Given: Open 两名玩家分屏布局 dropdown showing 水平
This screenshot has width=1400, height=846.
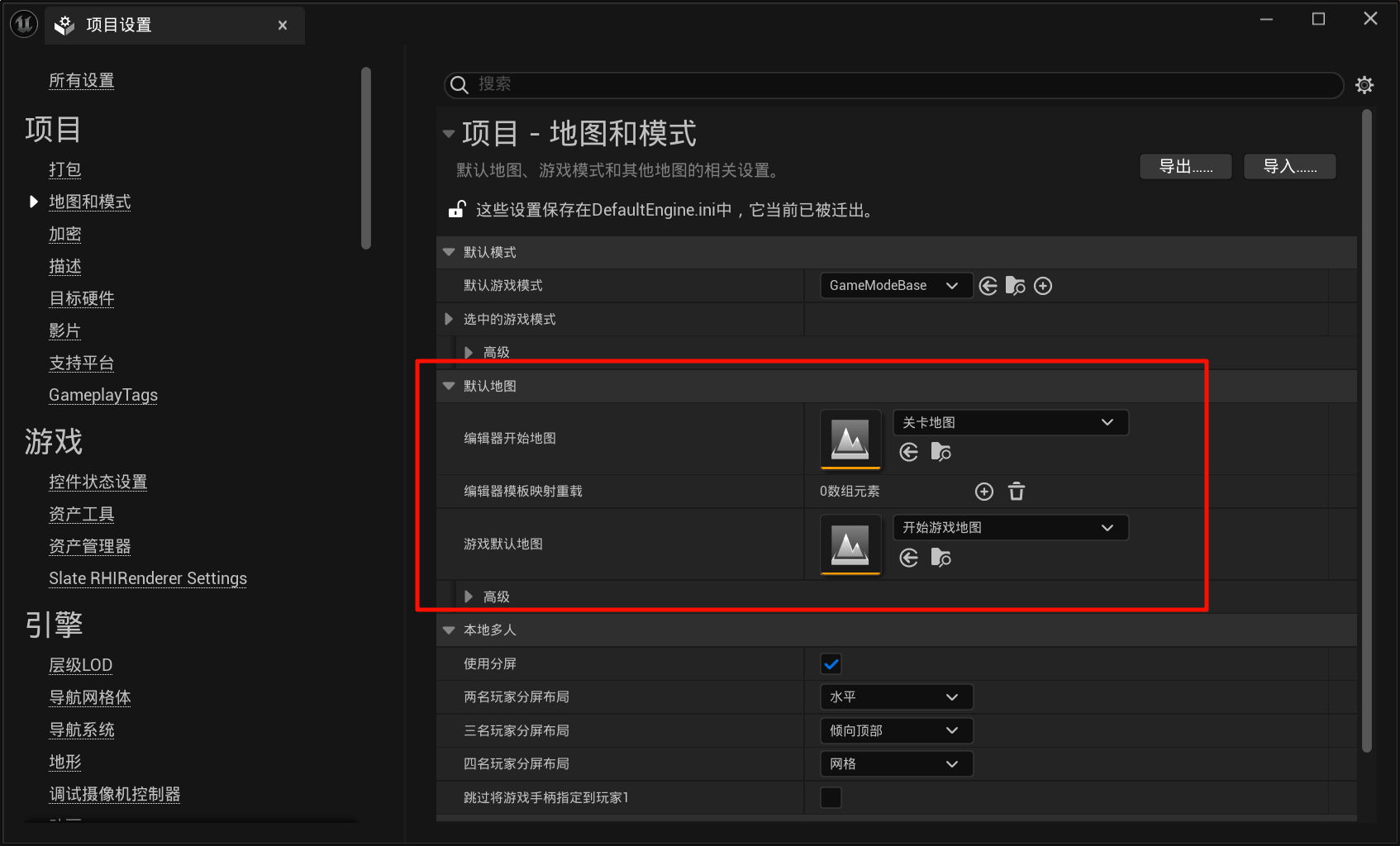Looking at the screenshot, I should tap(895, 697).
